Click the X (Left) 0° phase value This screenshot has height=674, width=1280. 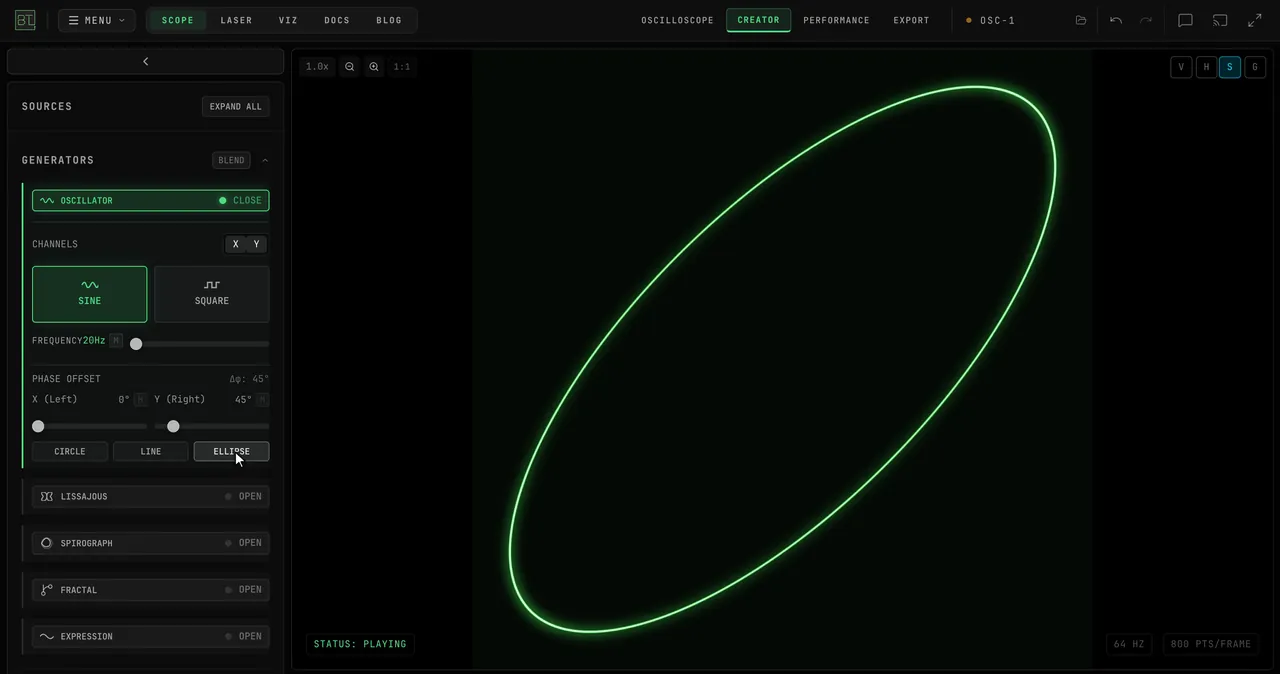124,399
